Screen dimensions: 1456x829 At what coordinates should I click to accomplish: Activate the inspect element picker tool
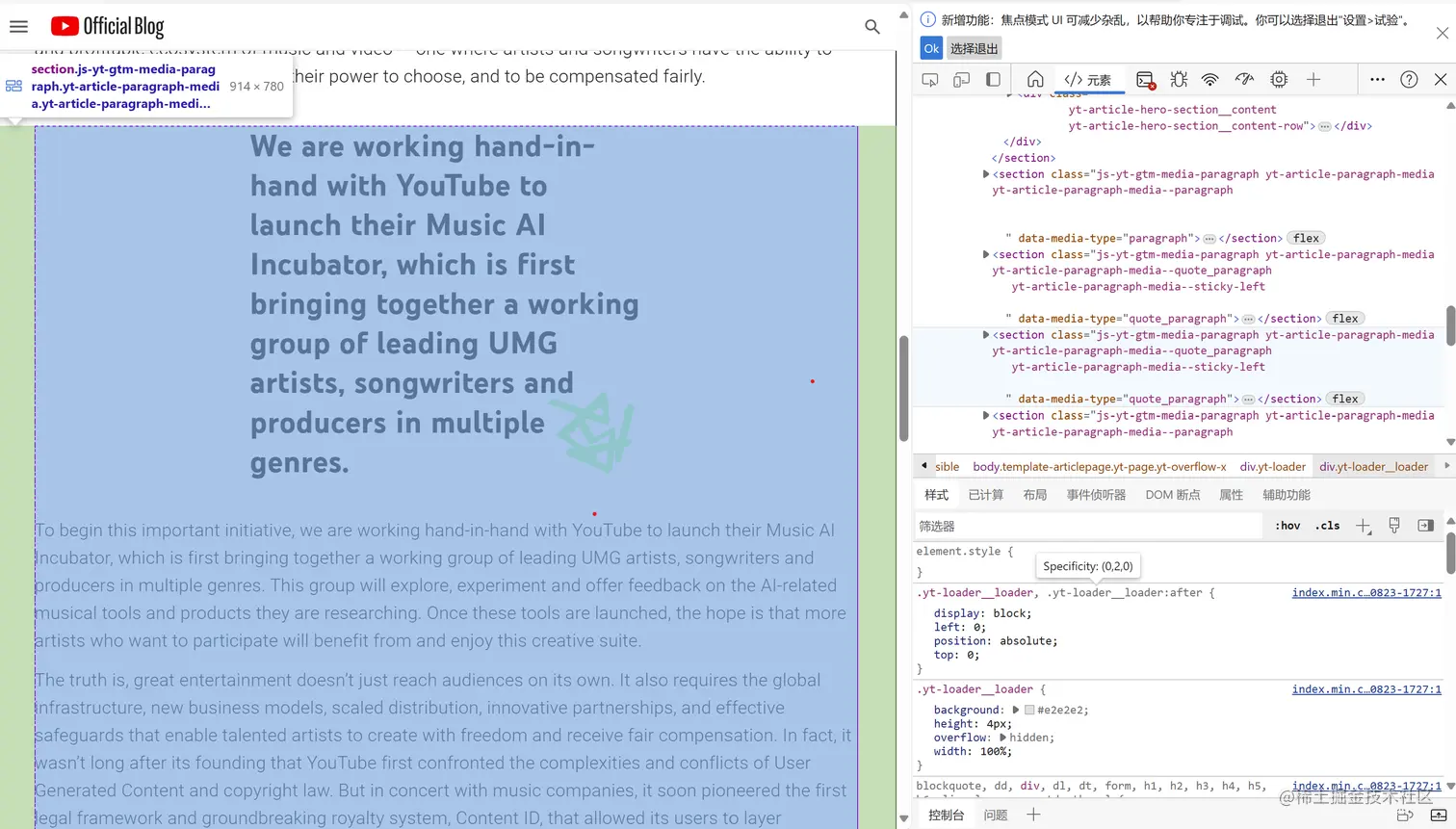tap(930, 80)
